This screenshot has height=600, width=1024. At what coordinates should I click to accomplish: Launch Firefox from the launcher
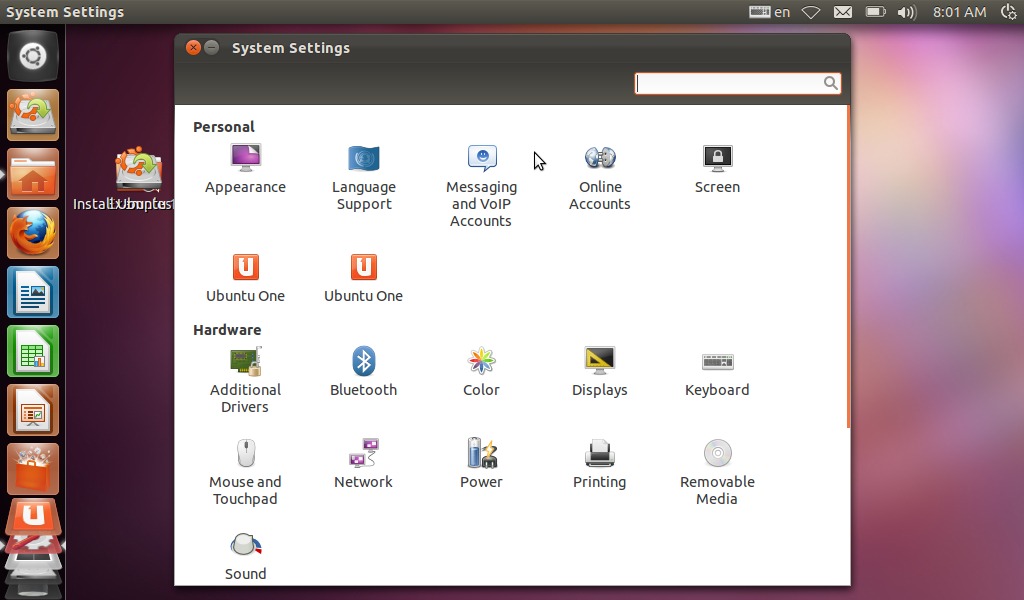[33, 233]
